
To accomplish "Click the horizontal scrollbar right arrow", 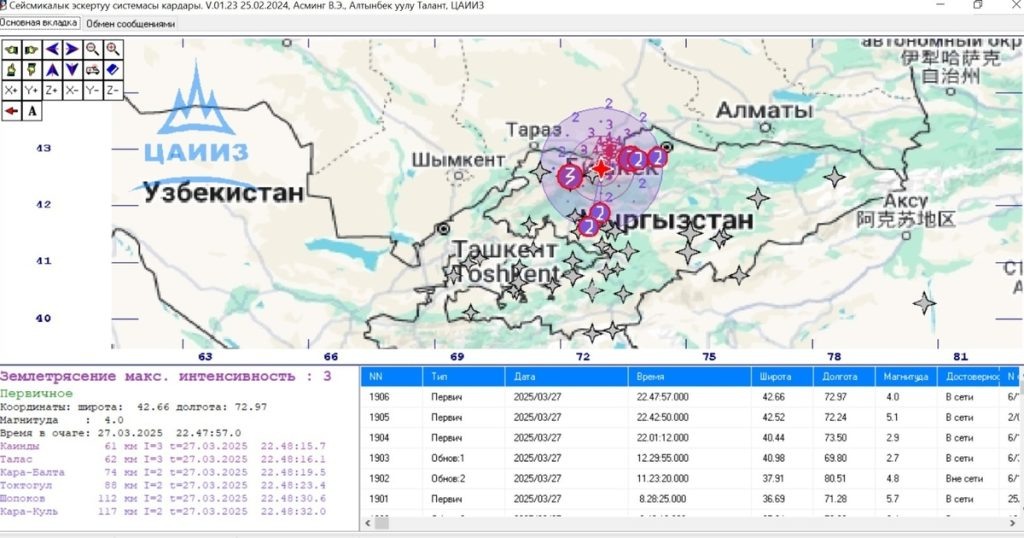I will pos(1013,523).
